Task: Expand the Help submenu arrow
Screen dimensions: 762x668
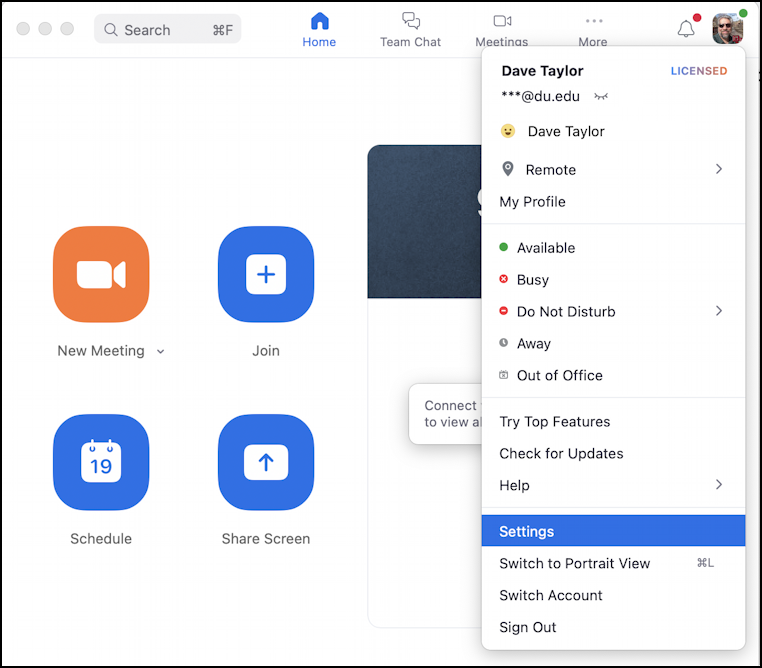Action: pyautogui.click(x=719, y=485)
